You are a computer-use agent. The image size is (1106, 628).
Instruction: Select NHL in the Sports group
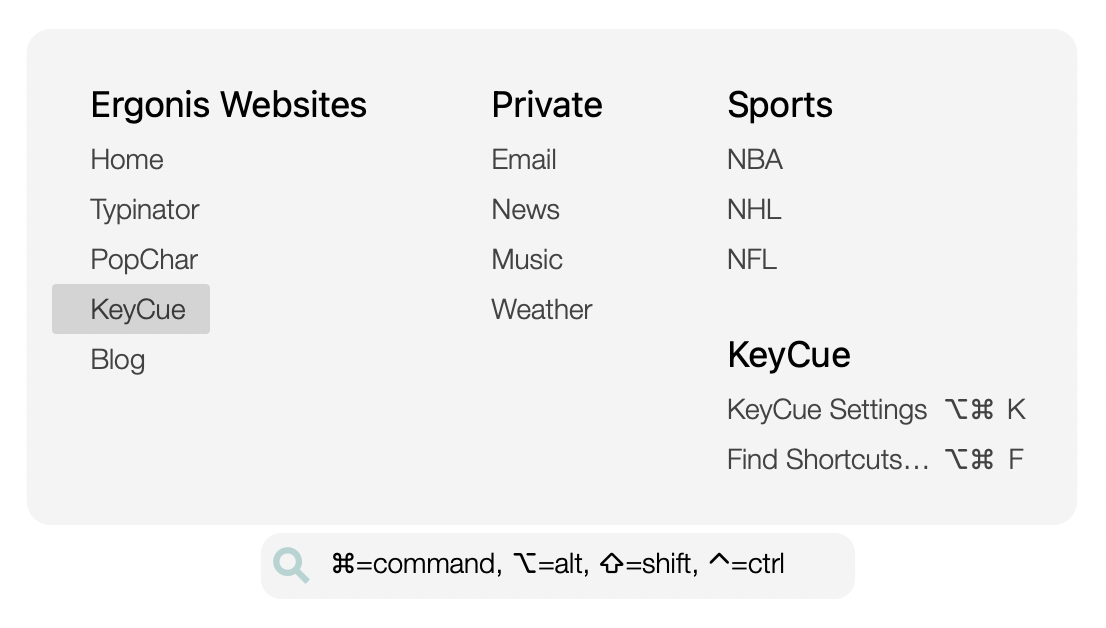[x=753, y=209]
